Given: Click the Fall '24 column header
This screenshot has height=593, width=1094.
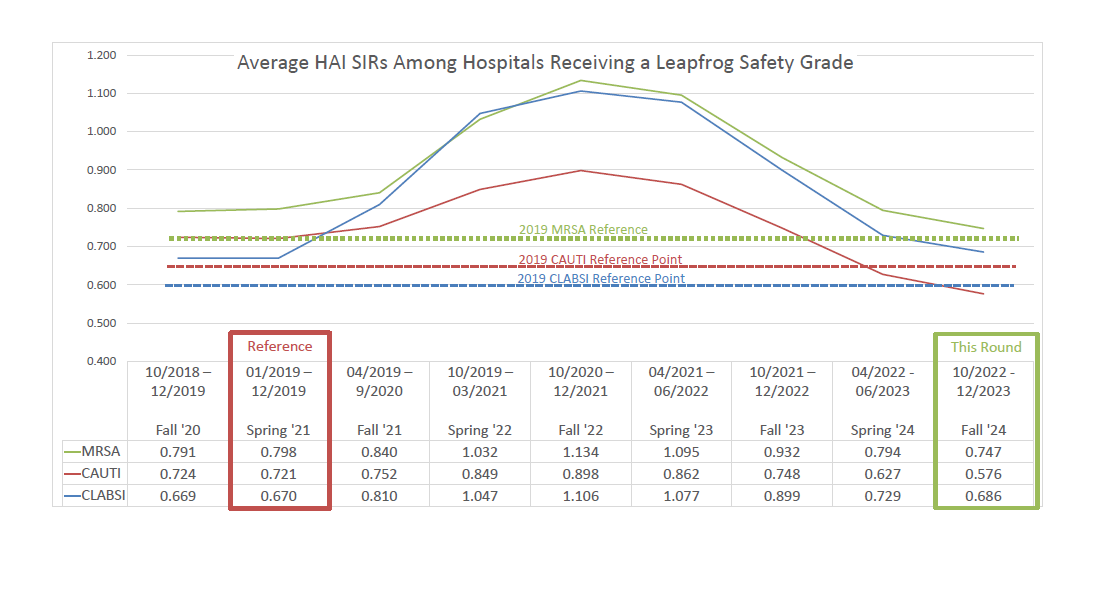Looking at the screenshot, I should click(x=985, y=429).
